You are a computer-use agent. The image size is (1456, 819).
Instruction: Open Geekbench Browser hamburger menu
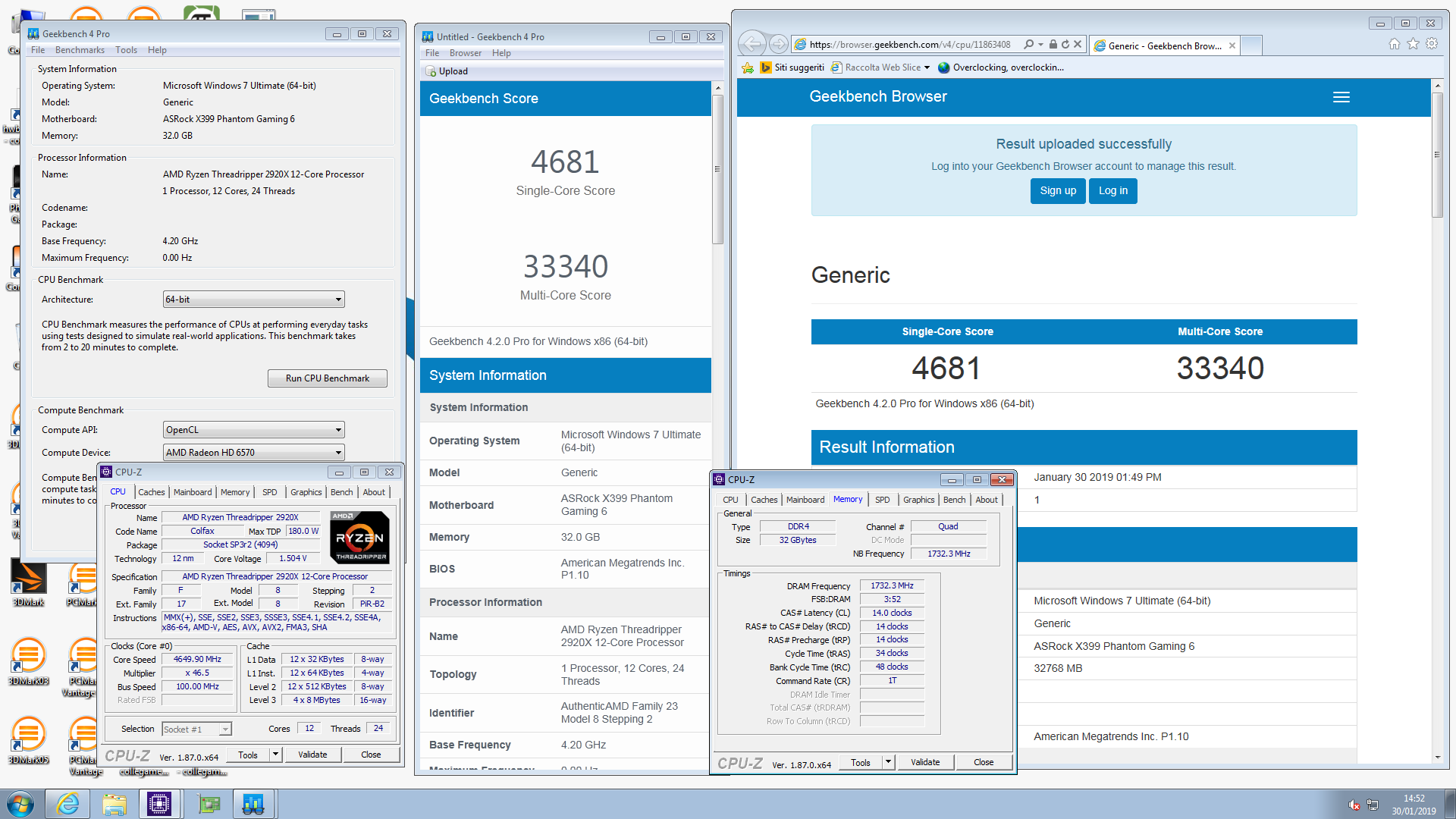pyautogui.click(x=1341, y=97)
